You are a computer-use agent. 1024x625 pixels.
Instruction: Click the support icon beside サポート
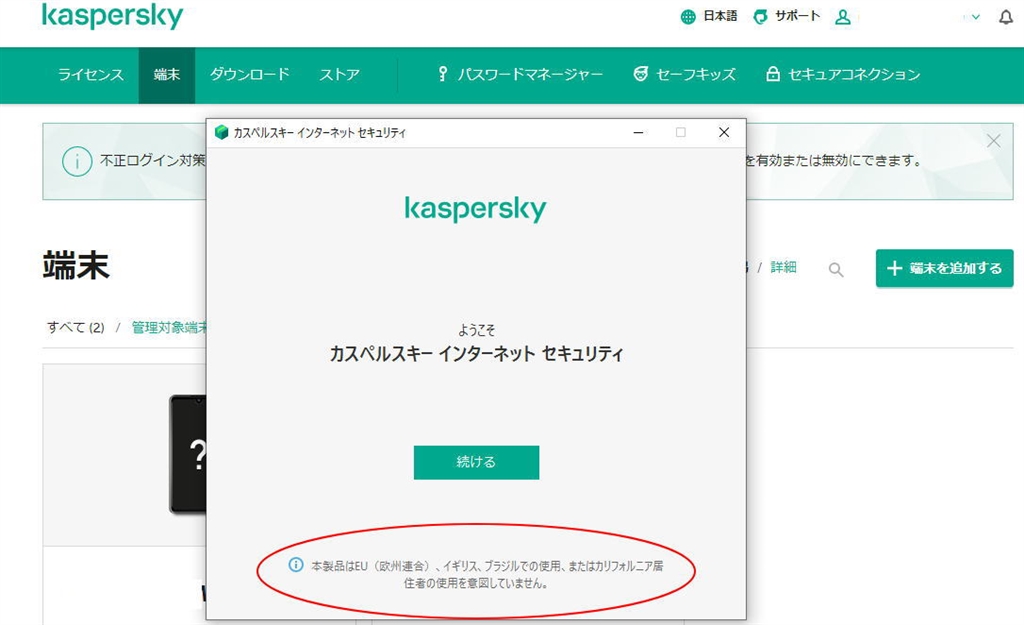(x=760, y=17)
